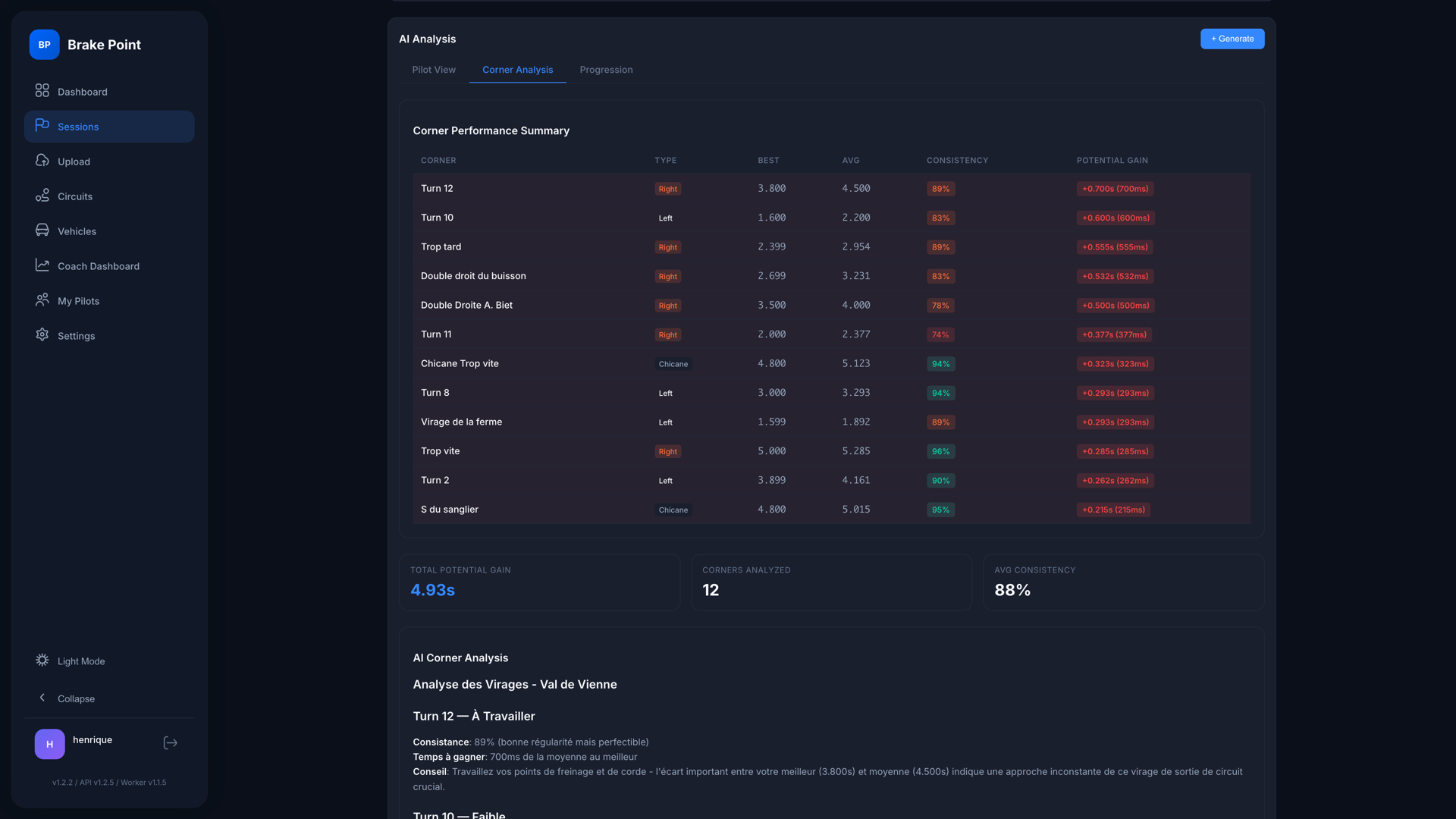Click the Dashboard grid icon
The height and width of the screenshot is (819, 1456).
[42, 91]
